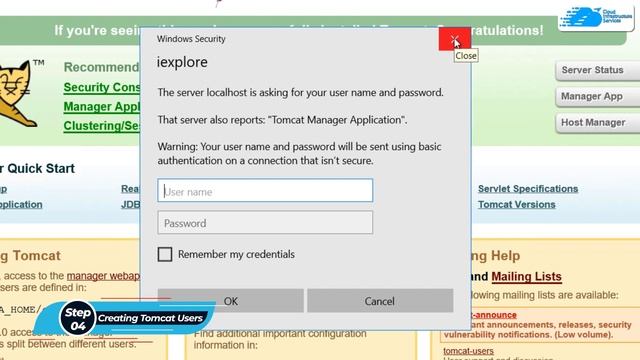
Task: Click Cloud Infrastructure Services logo
Action: click(x=596, y=18)
